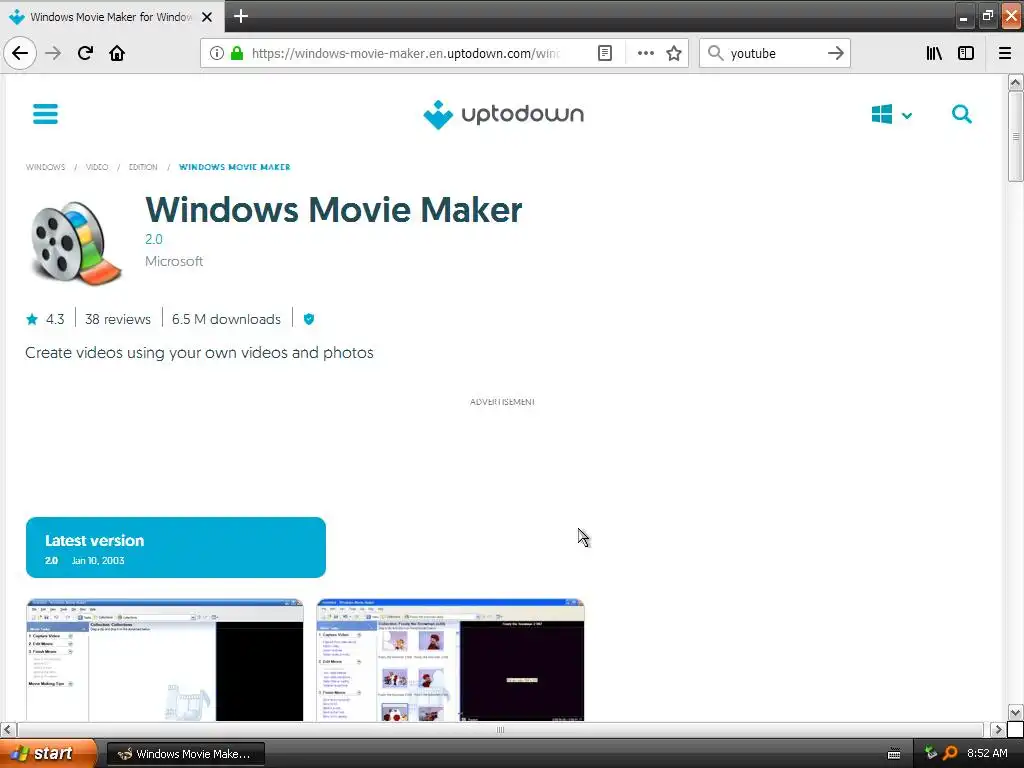Click the orange magnifier tray icon
This screenshot has height=768, width=1024.
click(x=950, y=754)
